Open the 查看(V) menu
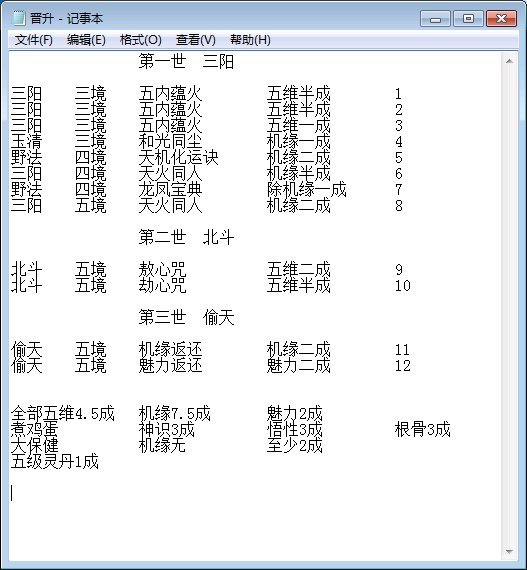This screenshot has height=570, width=527. click(x=196, y=40)
